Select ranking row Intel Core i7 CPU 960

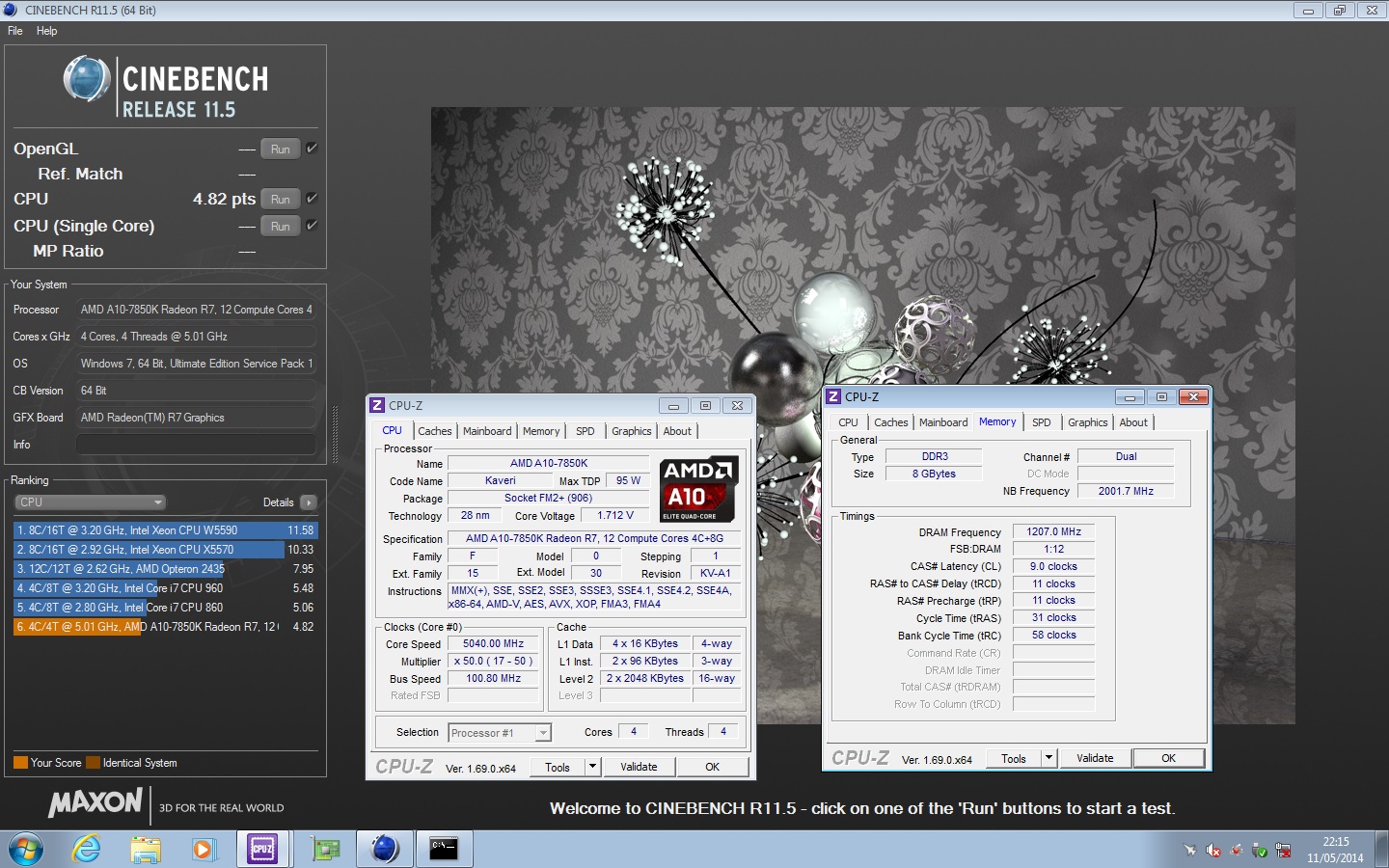(x=165, y=588)
